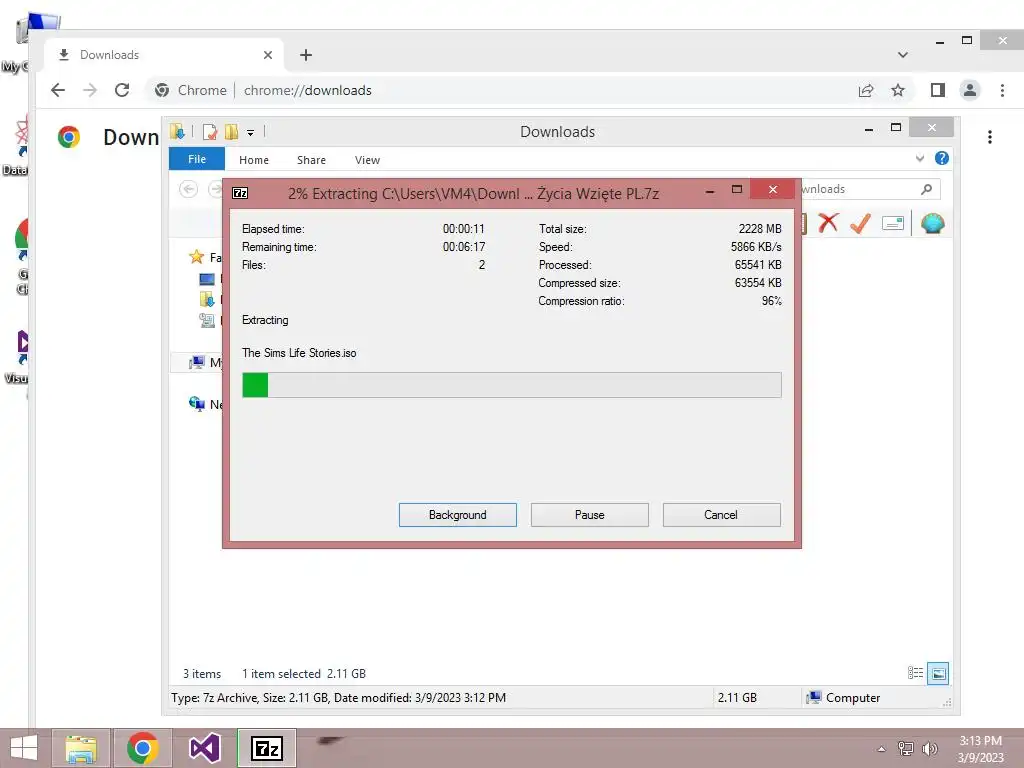Open Chrome profile icon
The width and height of the screenshot is (1024, 768).
(970, 90)
